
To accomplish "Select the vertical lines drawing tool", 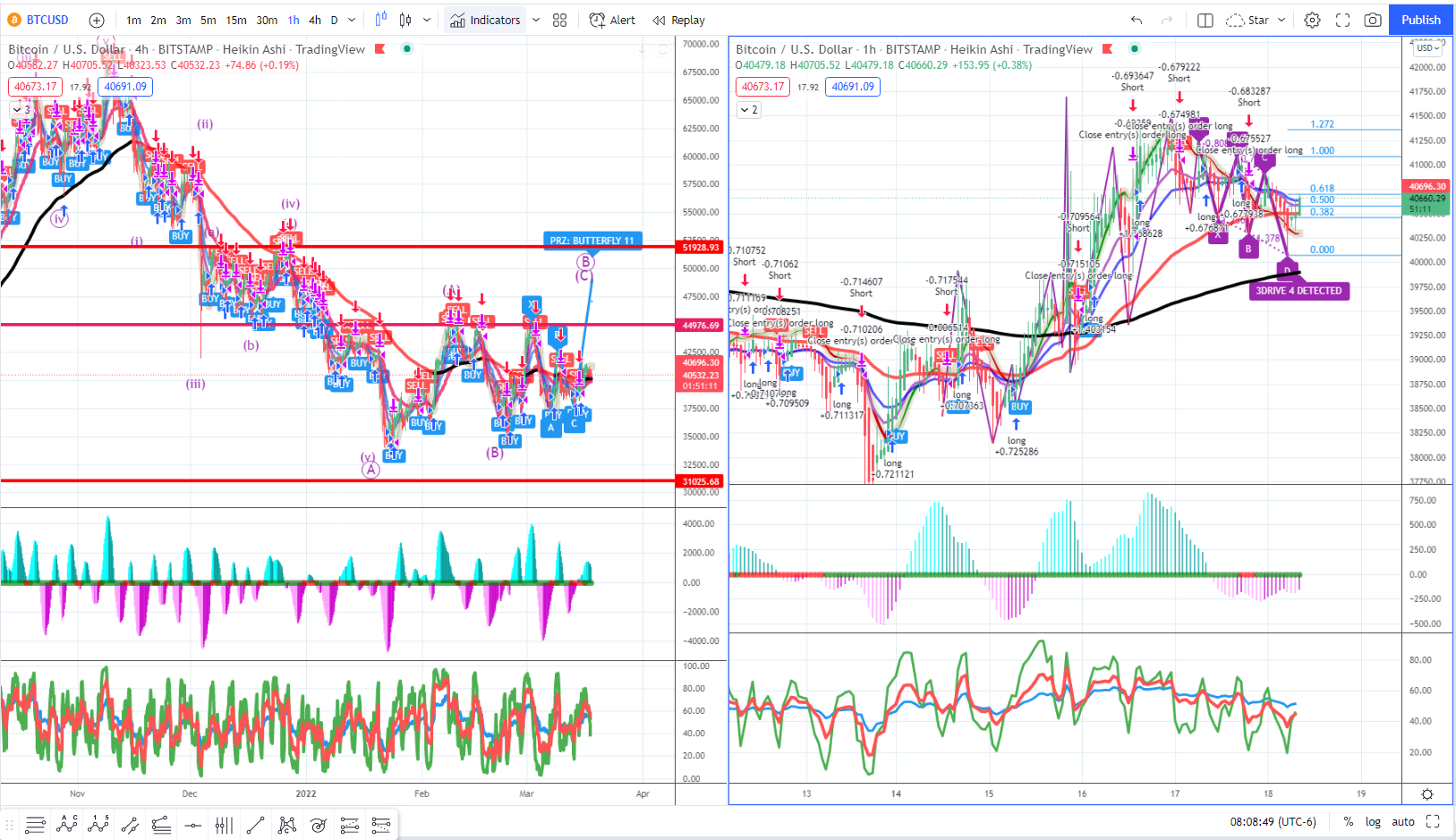I will coord(224,825).
